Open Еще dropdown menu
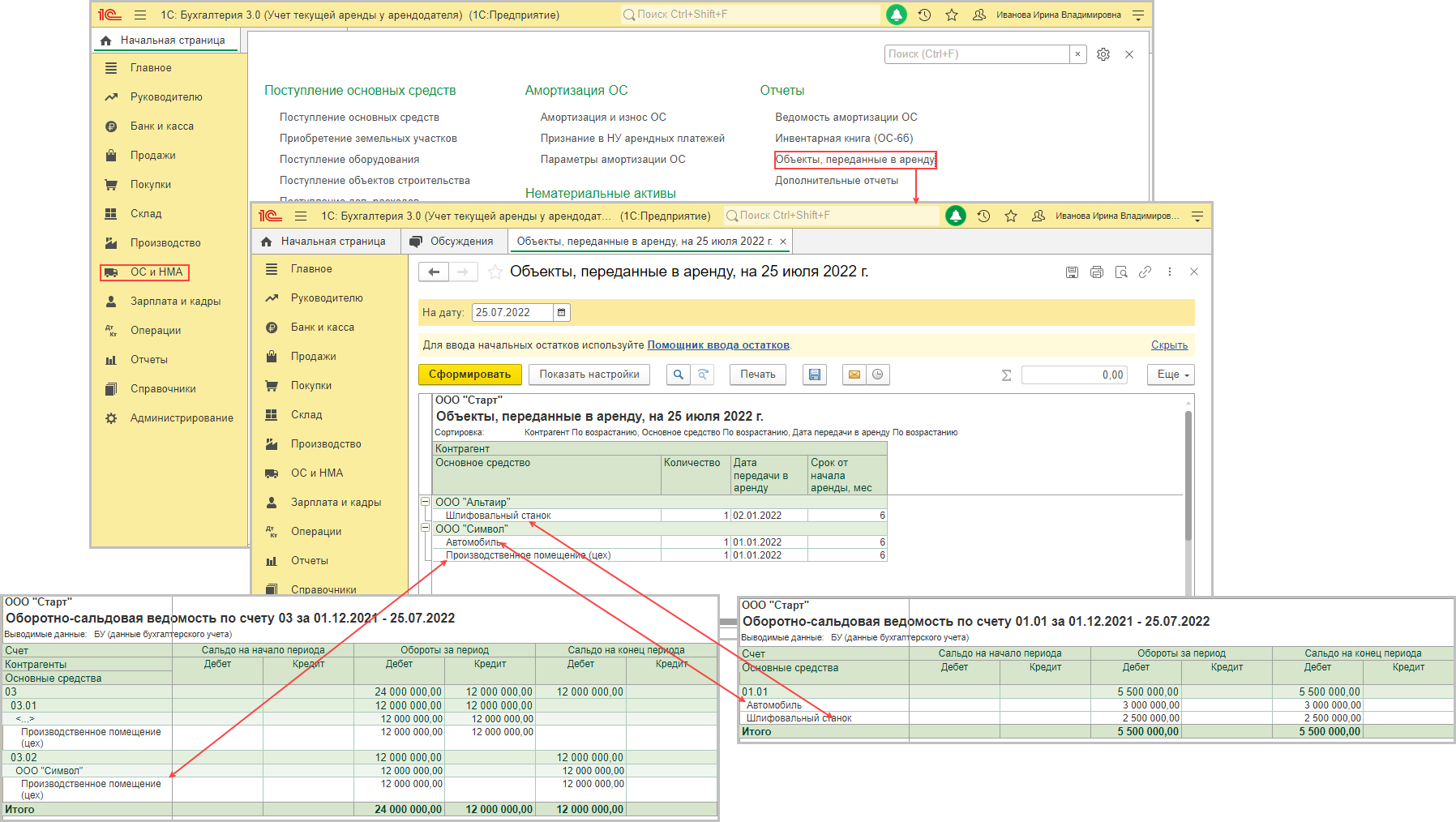 (1171, 375)
